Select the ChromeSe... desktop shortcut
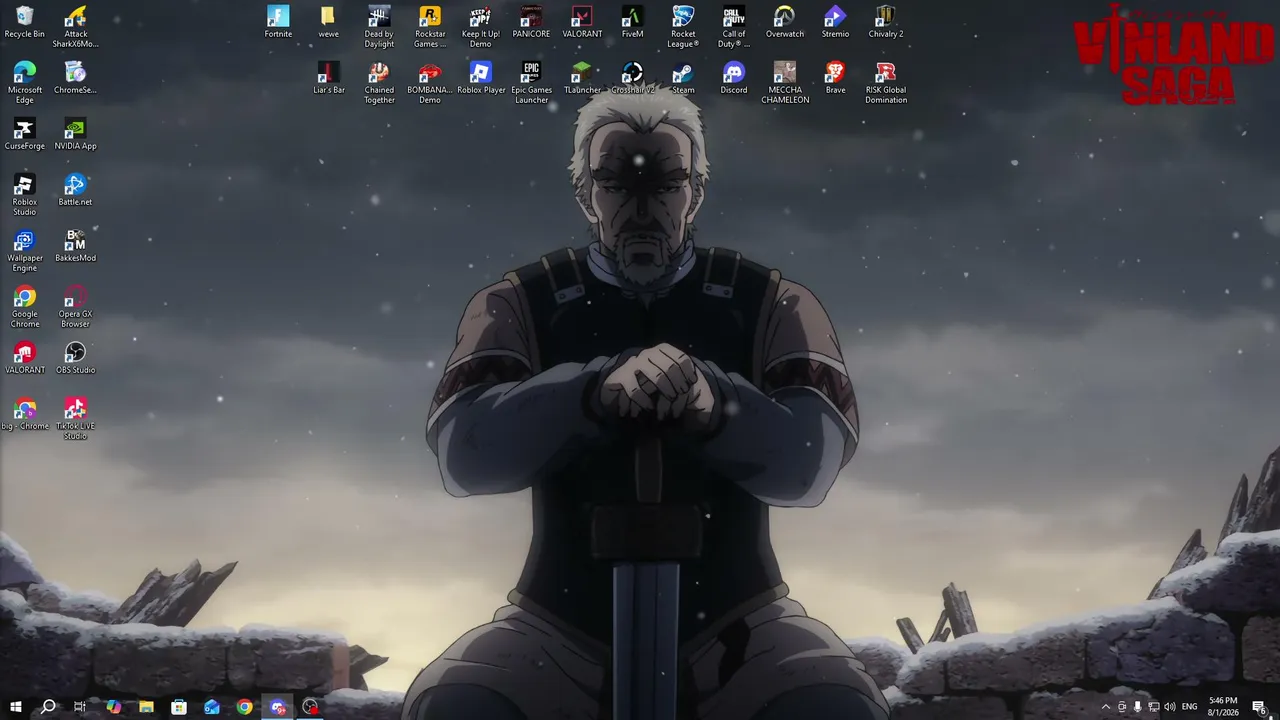The height and width of the screenshot is (720, 1280). [x=75, y=78]
